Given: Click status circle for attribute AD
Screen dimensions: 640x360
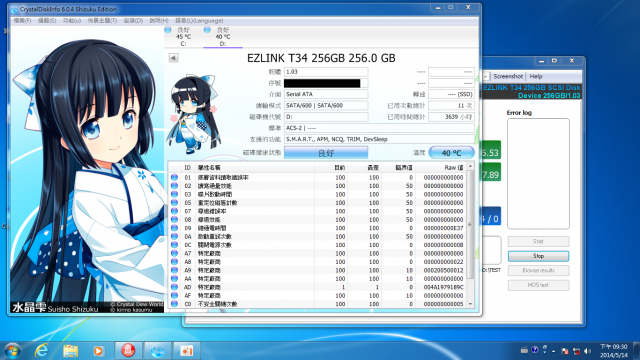Looking at the screenshot, I should (174, 287).
